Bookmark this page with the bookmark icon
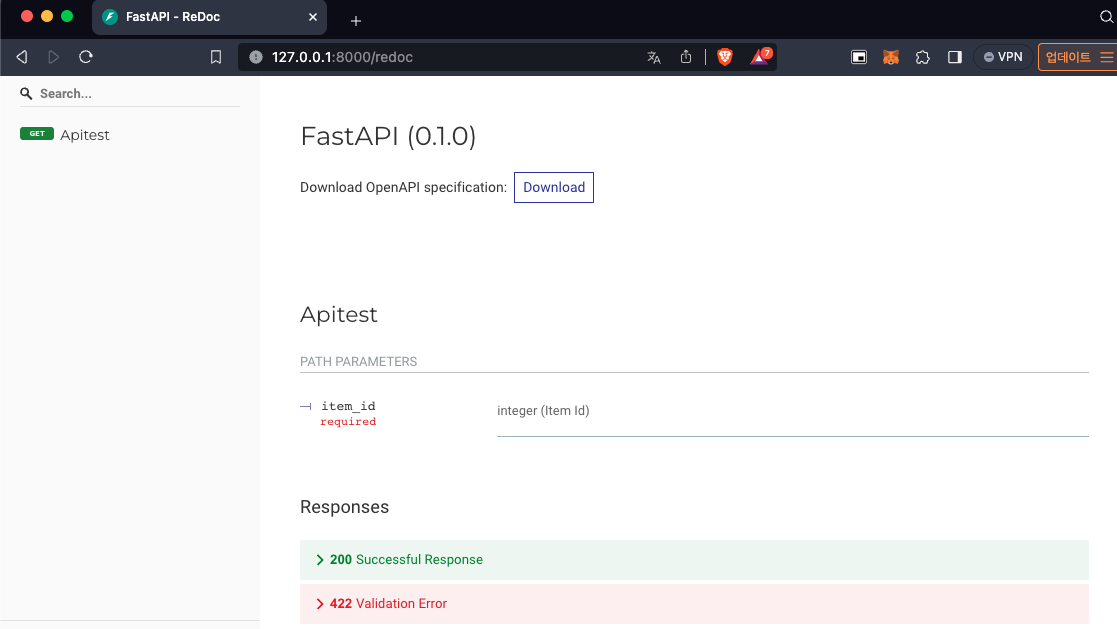1117x629 pixels. [216, 57]
